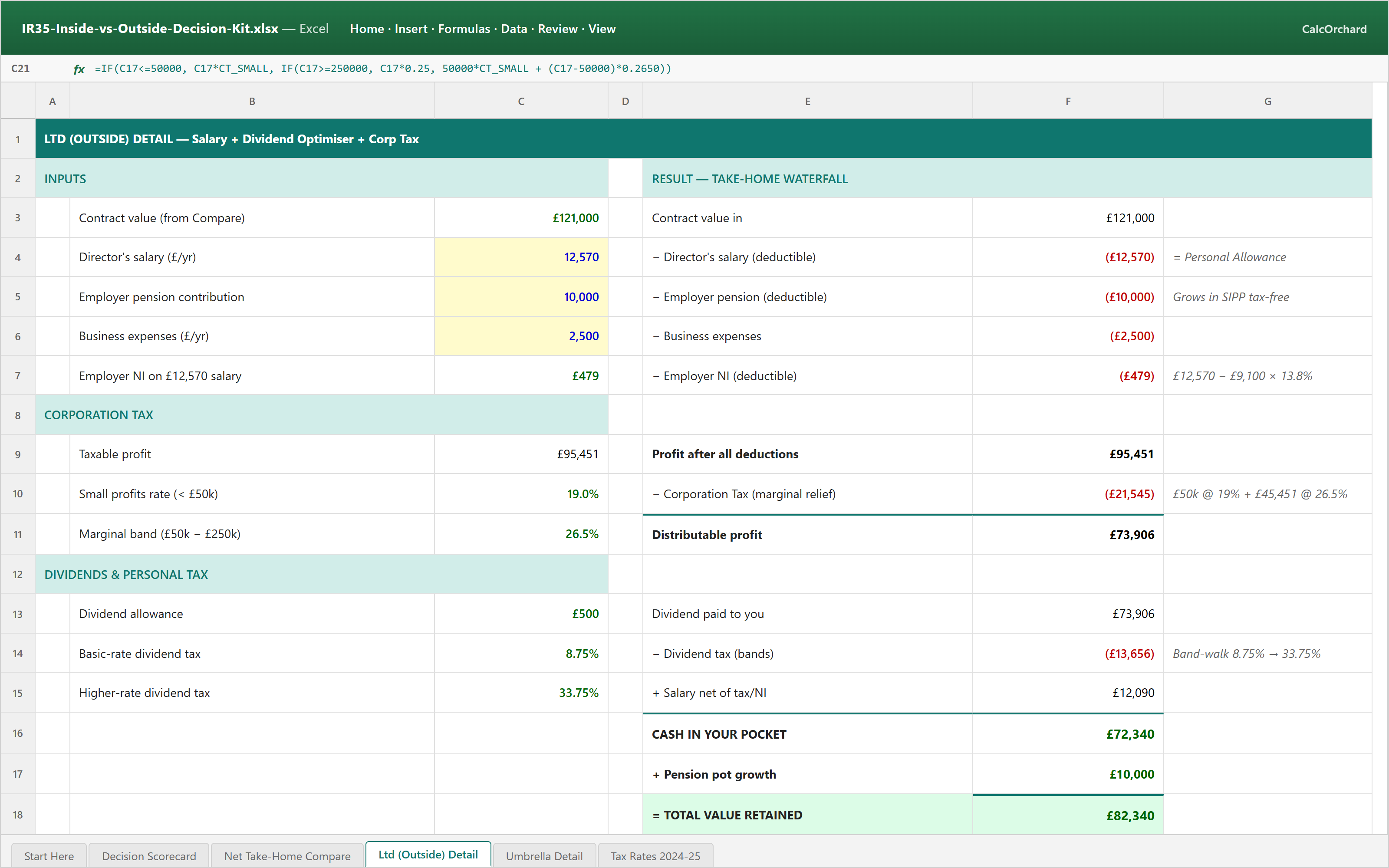This screenshot has height=868, width=1389.
Task: Open the View ribbon menu
Action: [602, 29]
